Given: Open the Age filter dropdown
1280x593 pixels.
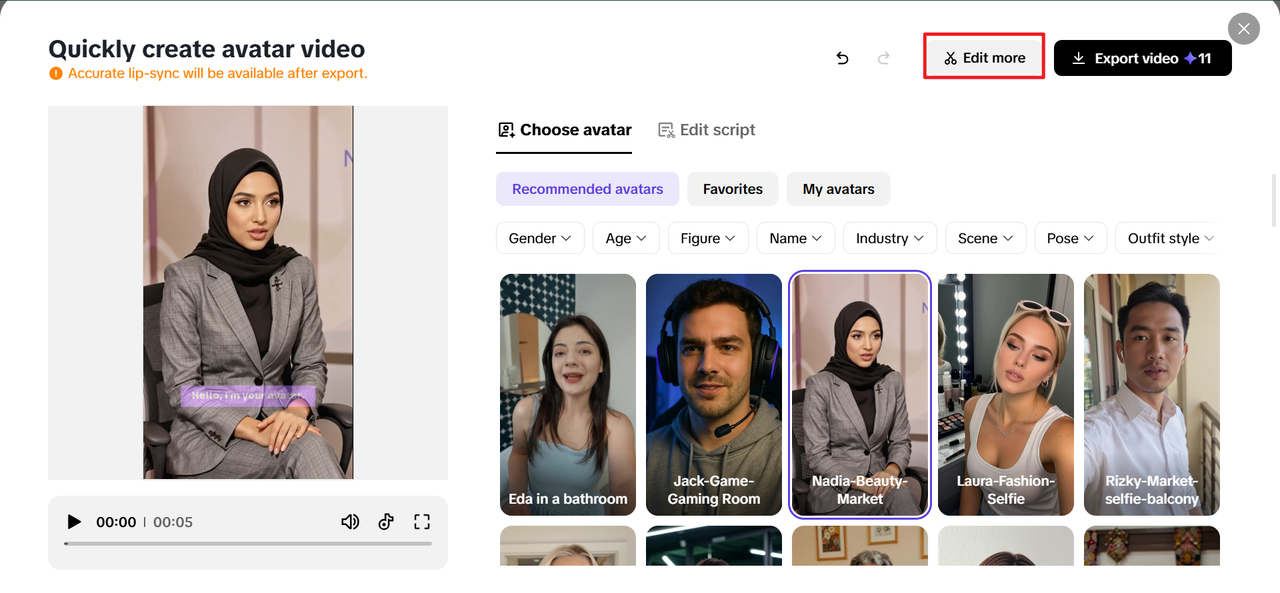Looking at the screenshot, I should pos(626,238).
